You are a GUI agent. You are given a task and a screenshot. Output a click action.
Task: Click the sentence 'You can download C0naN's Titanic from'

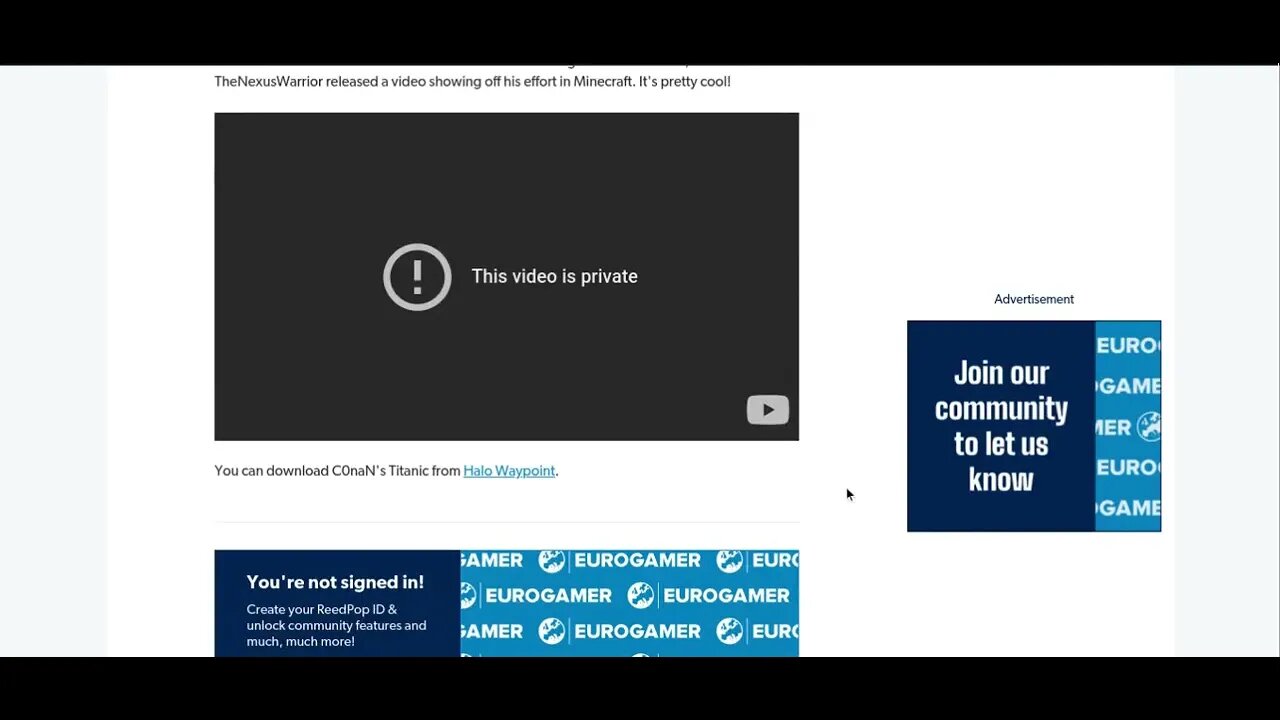337,471
